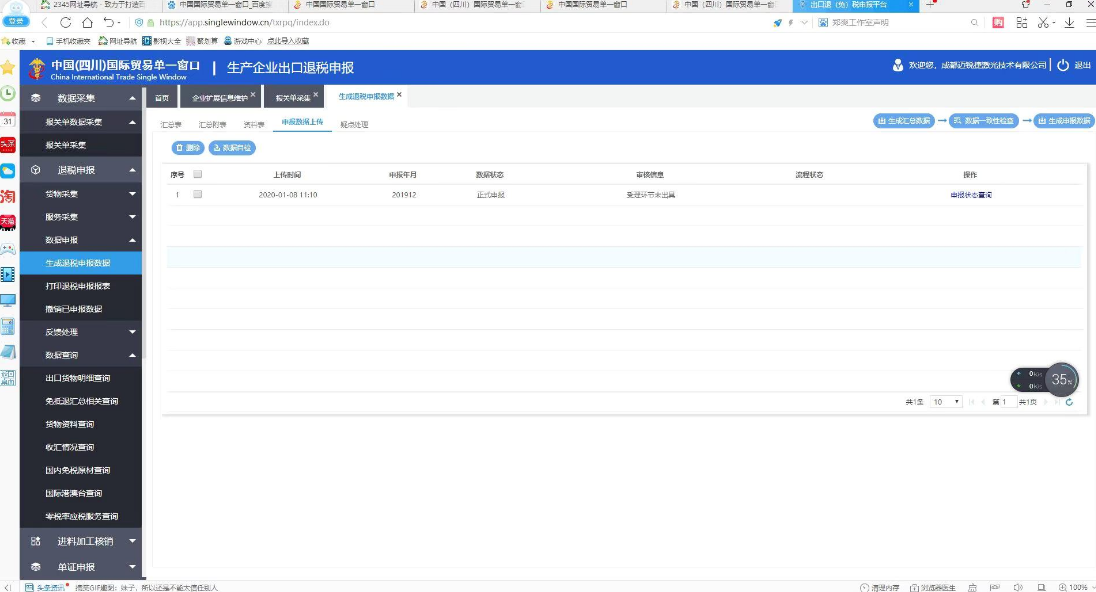
Task: Open the weather cloud sidebar icon
Action: point(8,171)
